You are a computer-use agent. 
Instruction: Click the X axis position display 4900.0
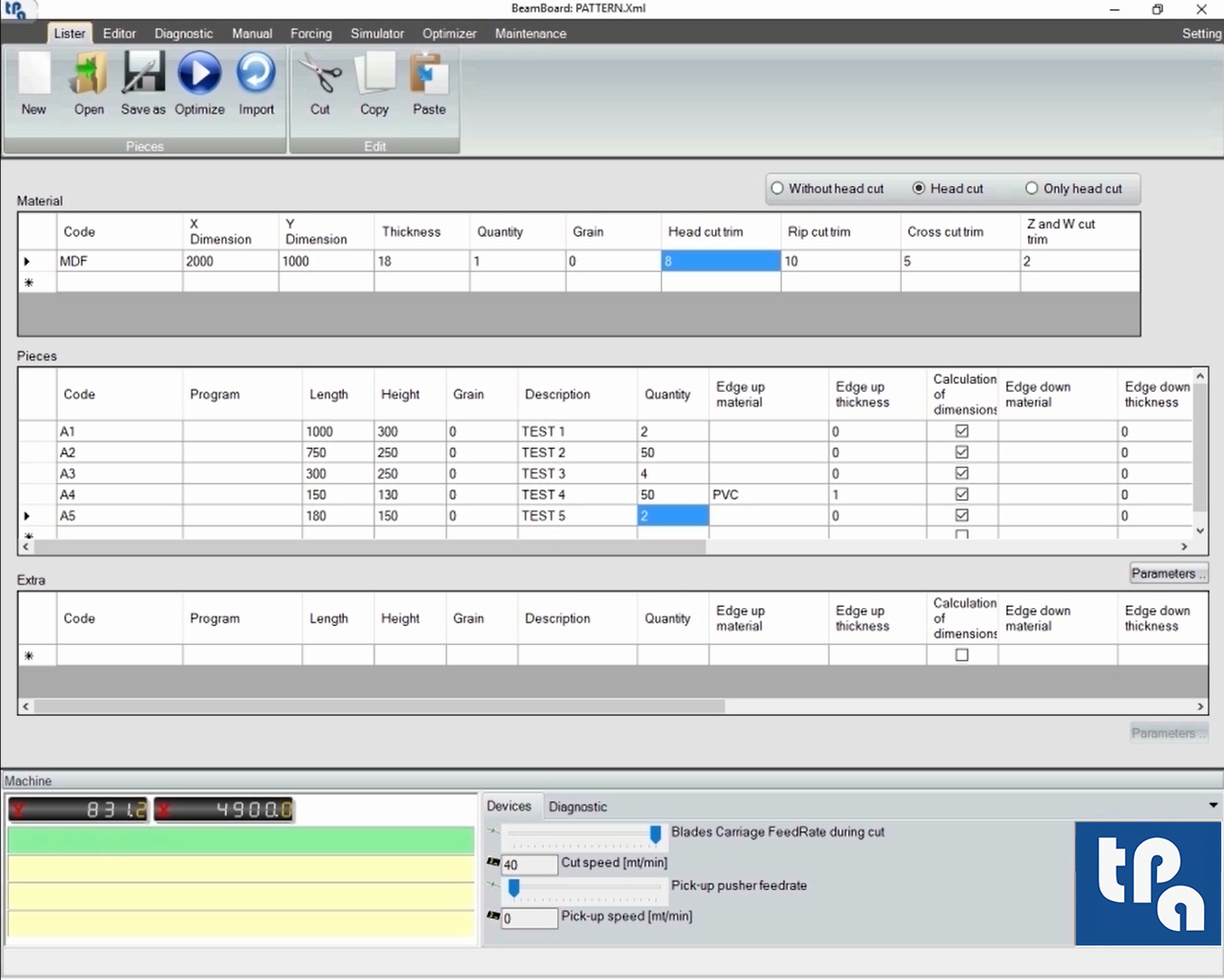224,809
